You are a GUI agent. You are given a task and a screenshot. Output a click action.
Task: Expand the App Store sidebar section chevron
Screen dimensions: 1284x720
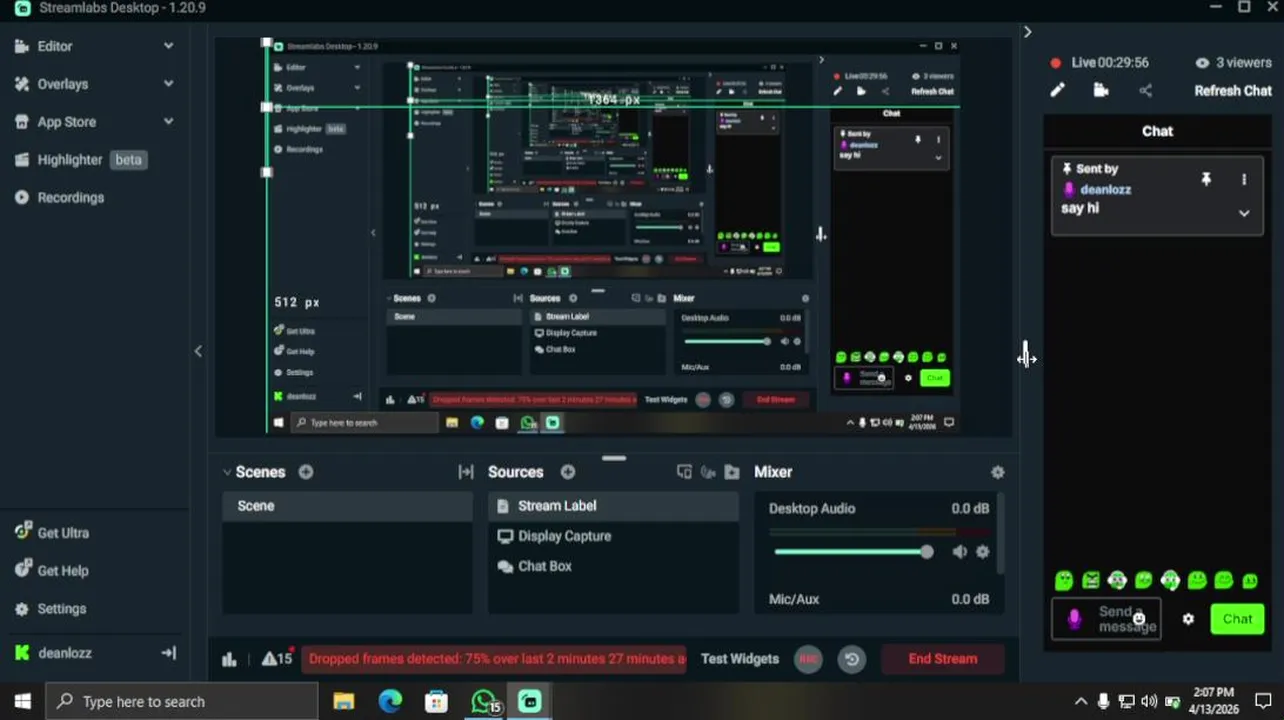[x=168, y=122]
